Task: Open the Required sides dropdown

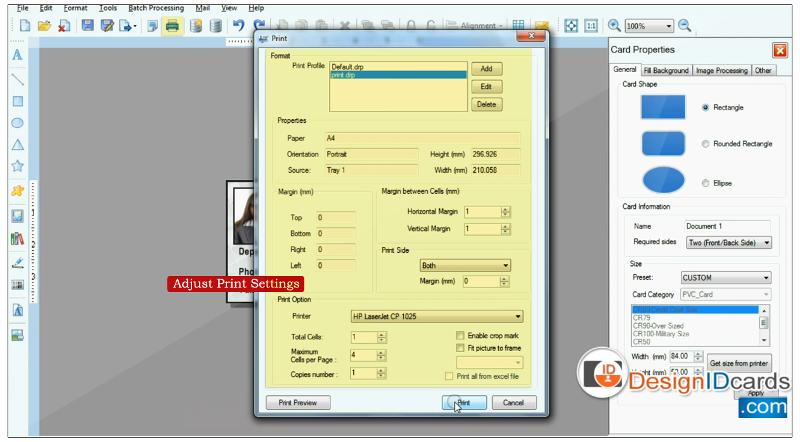Action: point(729,243)
